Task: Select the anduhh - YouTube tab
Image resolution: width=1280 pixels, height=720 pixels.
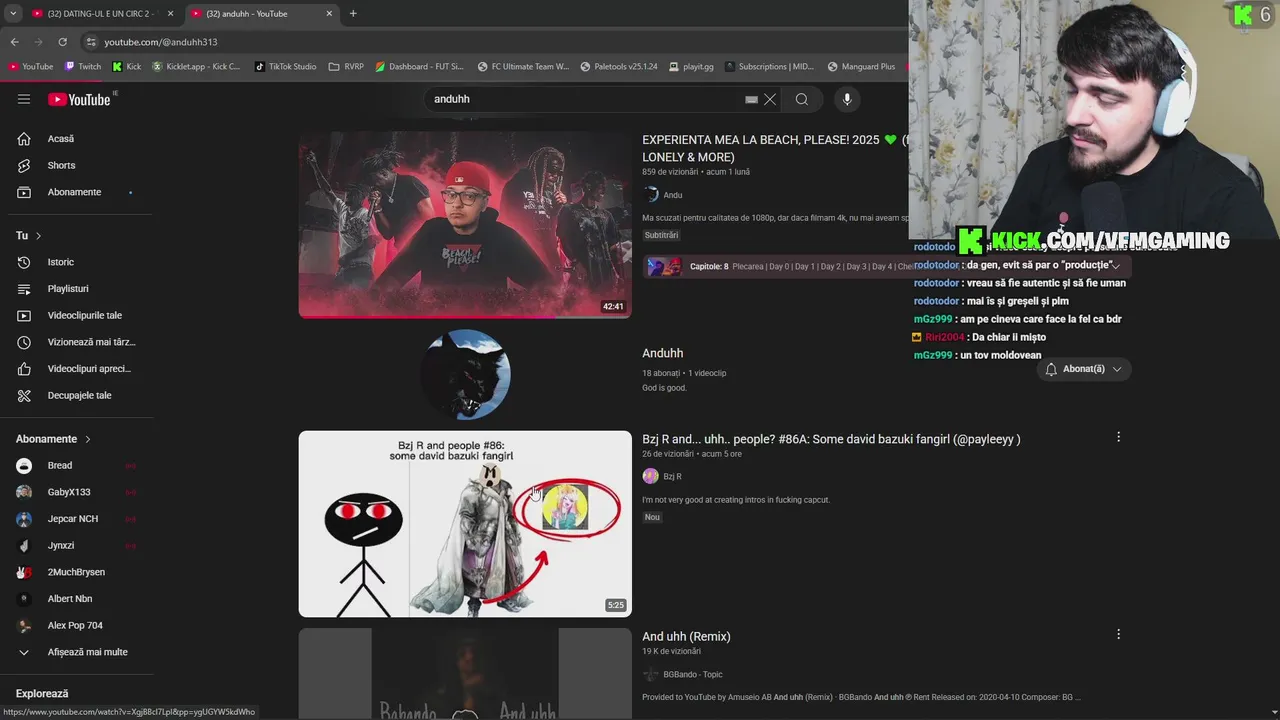Action: pyautogui.click(x=255, y=14)
